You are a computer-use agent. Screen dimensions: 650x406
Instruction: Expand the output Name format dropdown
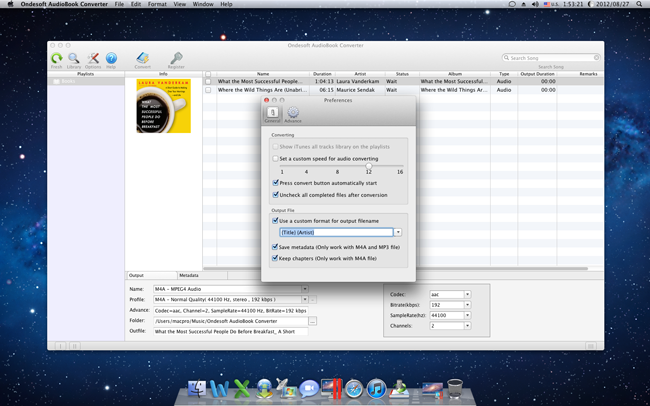305,289
